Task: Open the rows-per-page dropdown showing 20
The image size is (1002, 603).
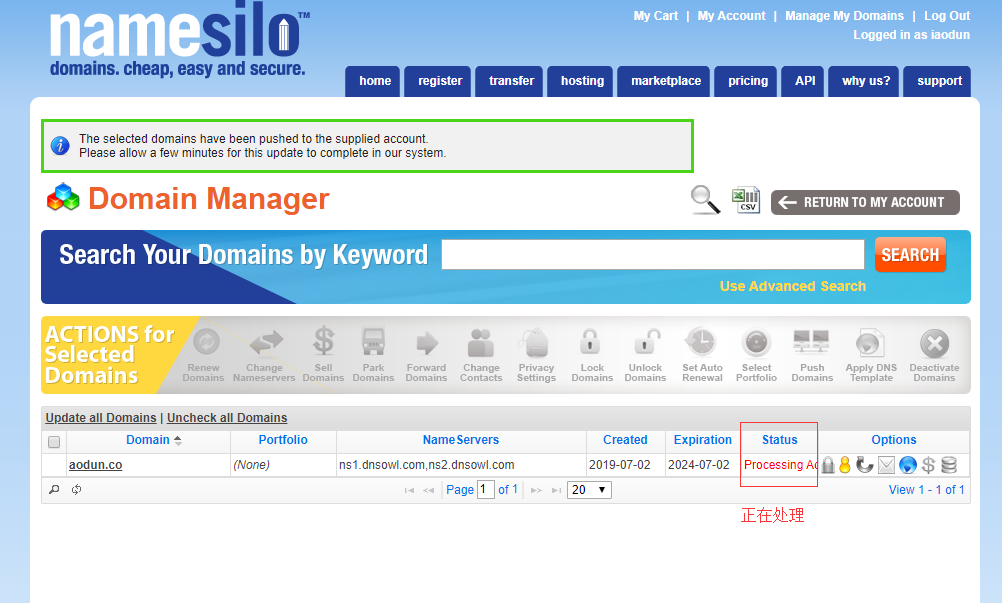Action: (589, 490)
